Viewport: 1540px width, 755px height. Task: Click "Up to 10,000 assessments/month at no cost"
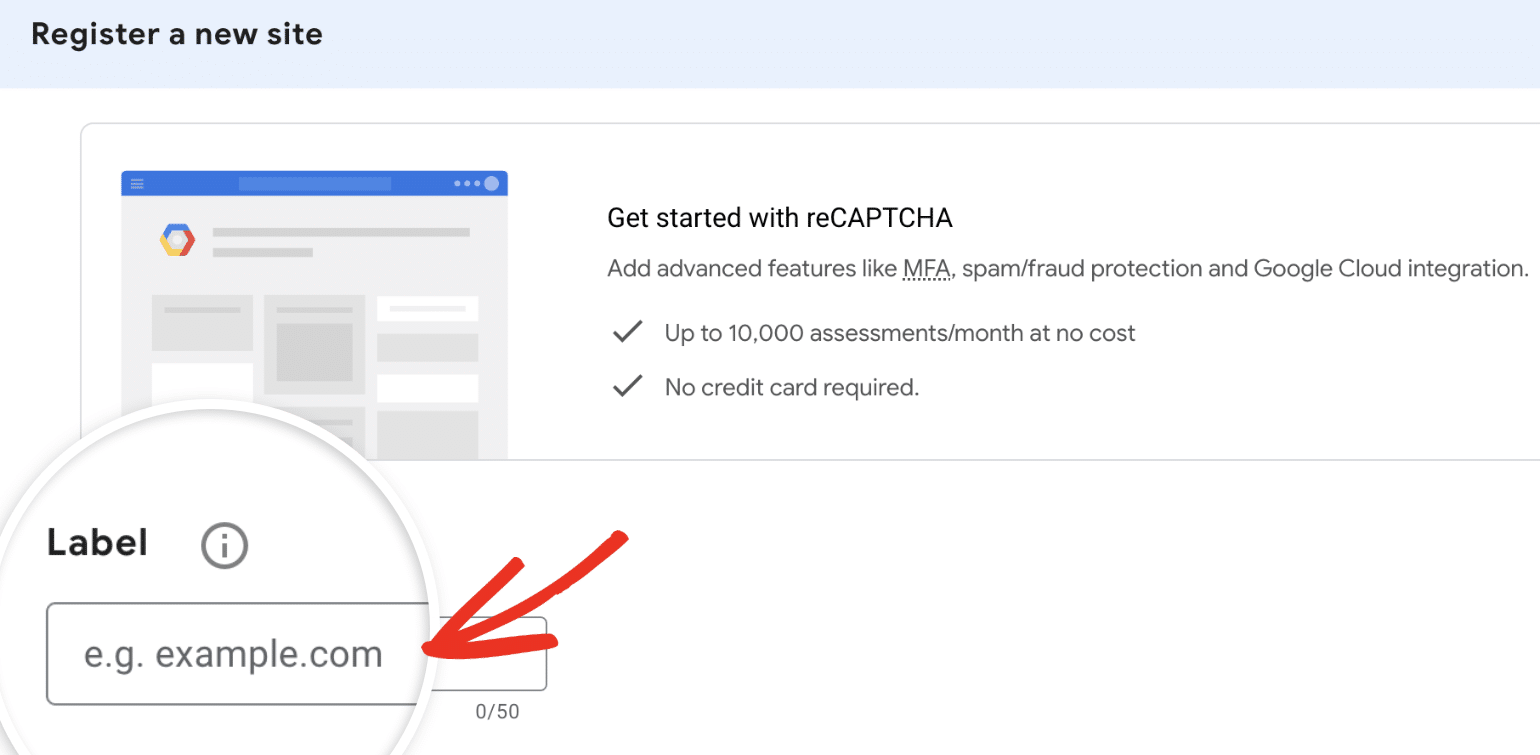tap(900, 333)
